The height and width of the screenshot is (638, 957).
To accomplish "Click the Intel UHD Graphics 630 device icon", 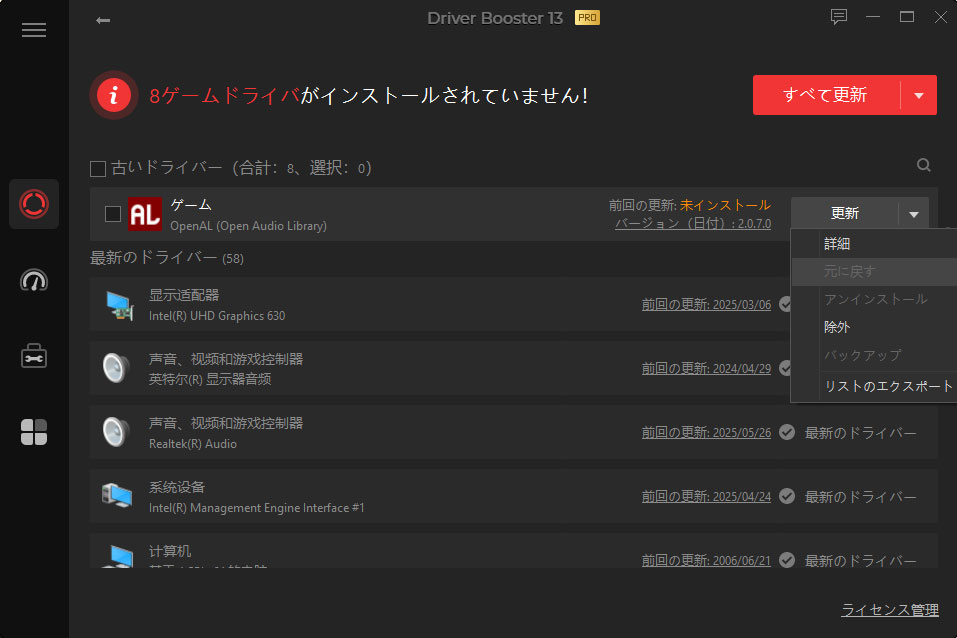I will click(119, 305).
